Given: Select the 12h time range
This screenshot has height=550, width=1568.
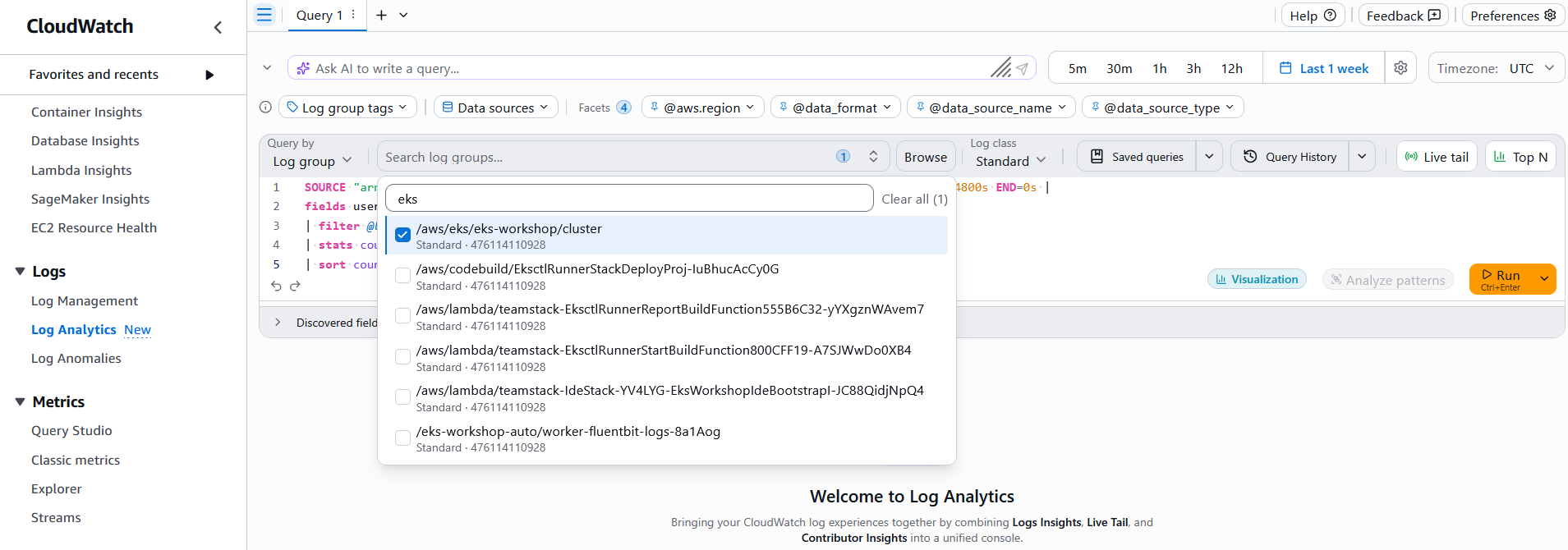Looking at the screenshot, I should [1231, 68].
